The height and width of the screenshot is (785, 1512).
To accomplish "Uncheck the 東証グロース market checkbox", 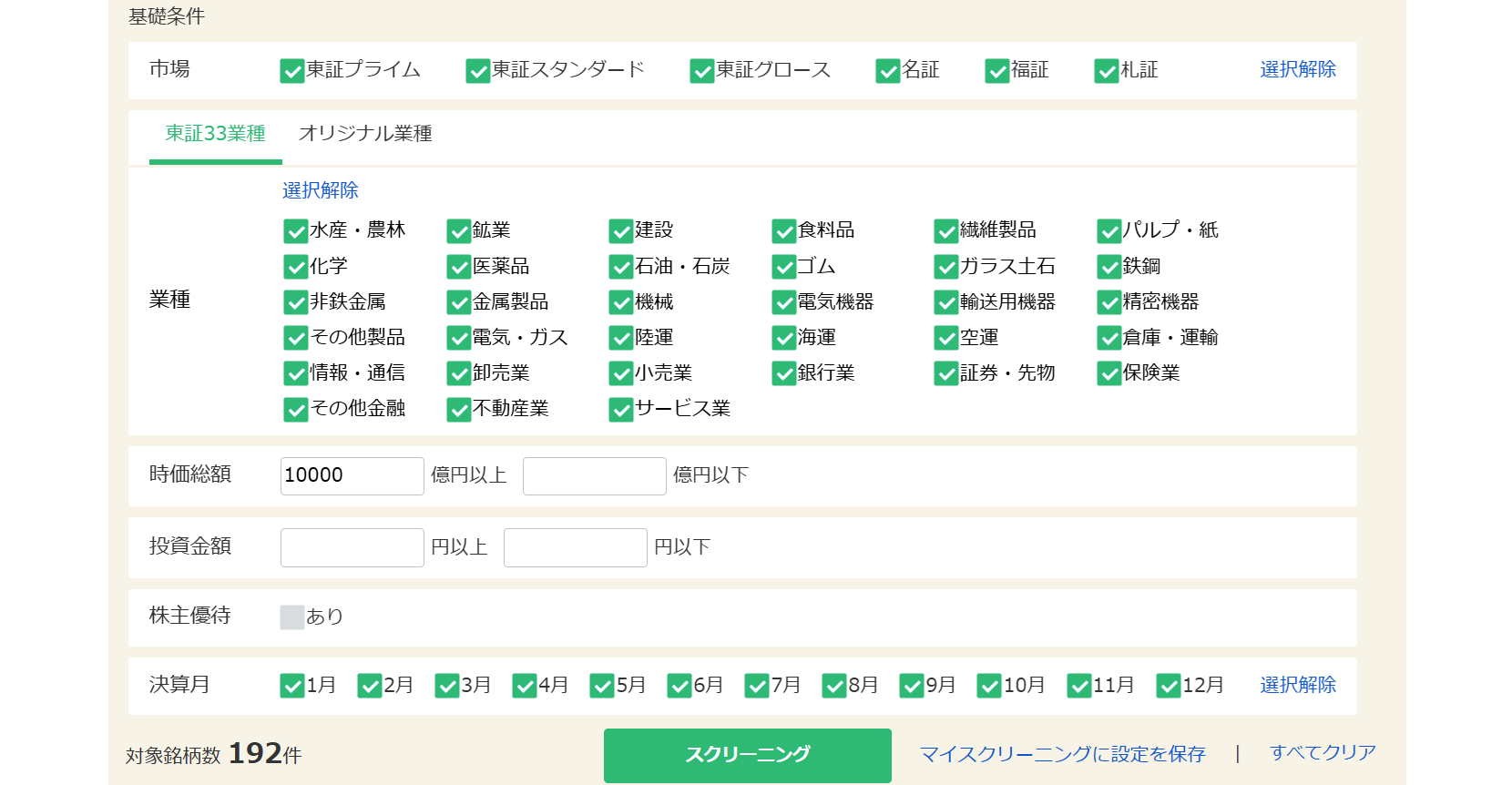I will (x=701, y=71).
